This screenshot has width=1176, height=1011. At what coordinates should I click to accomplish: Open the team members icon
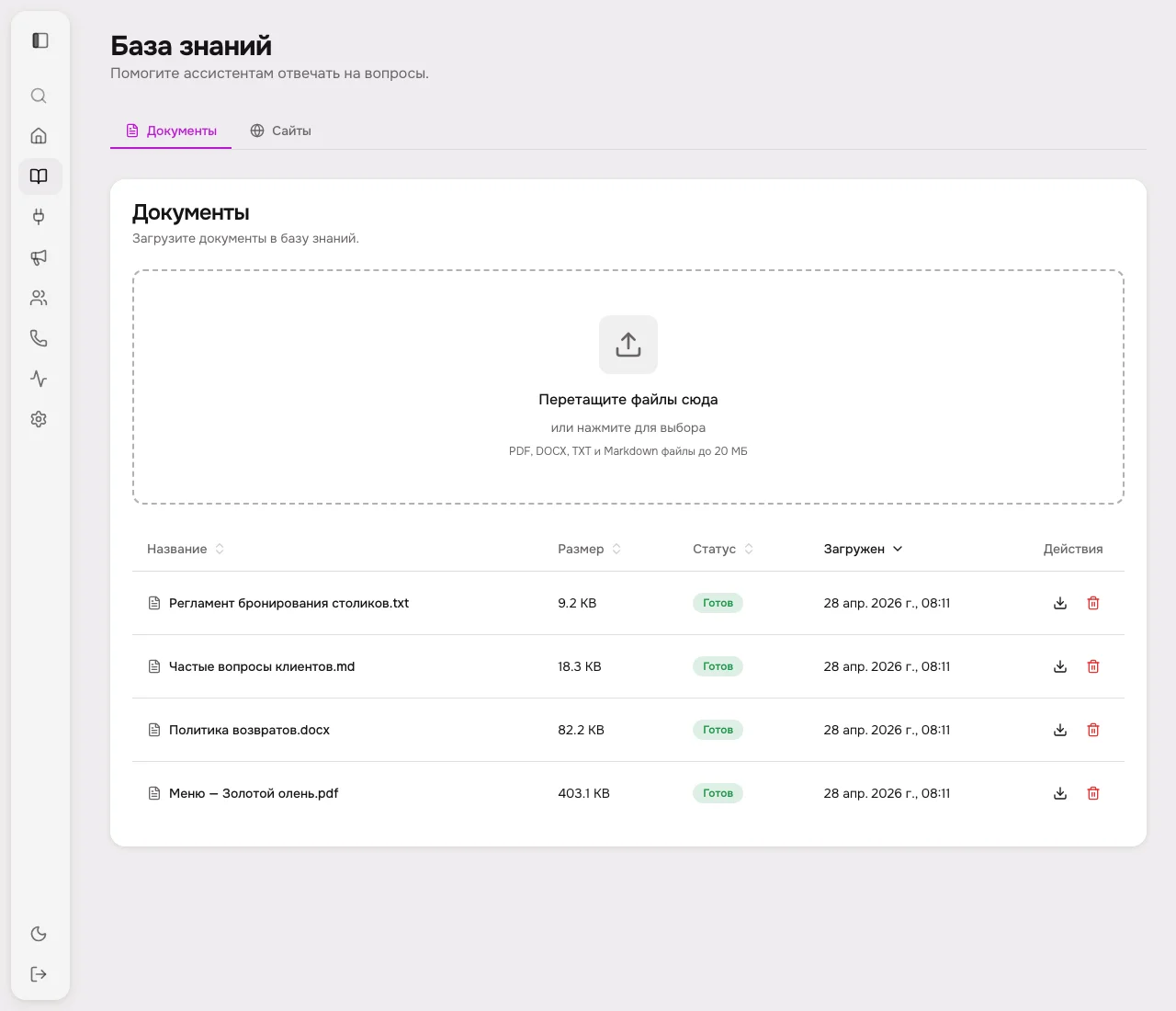point(39,298)
